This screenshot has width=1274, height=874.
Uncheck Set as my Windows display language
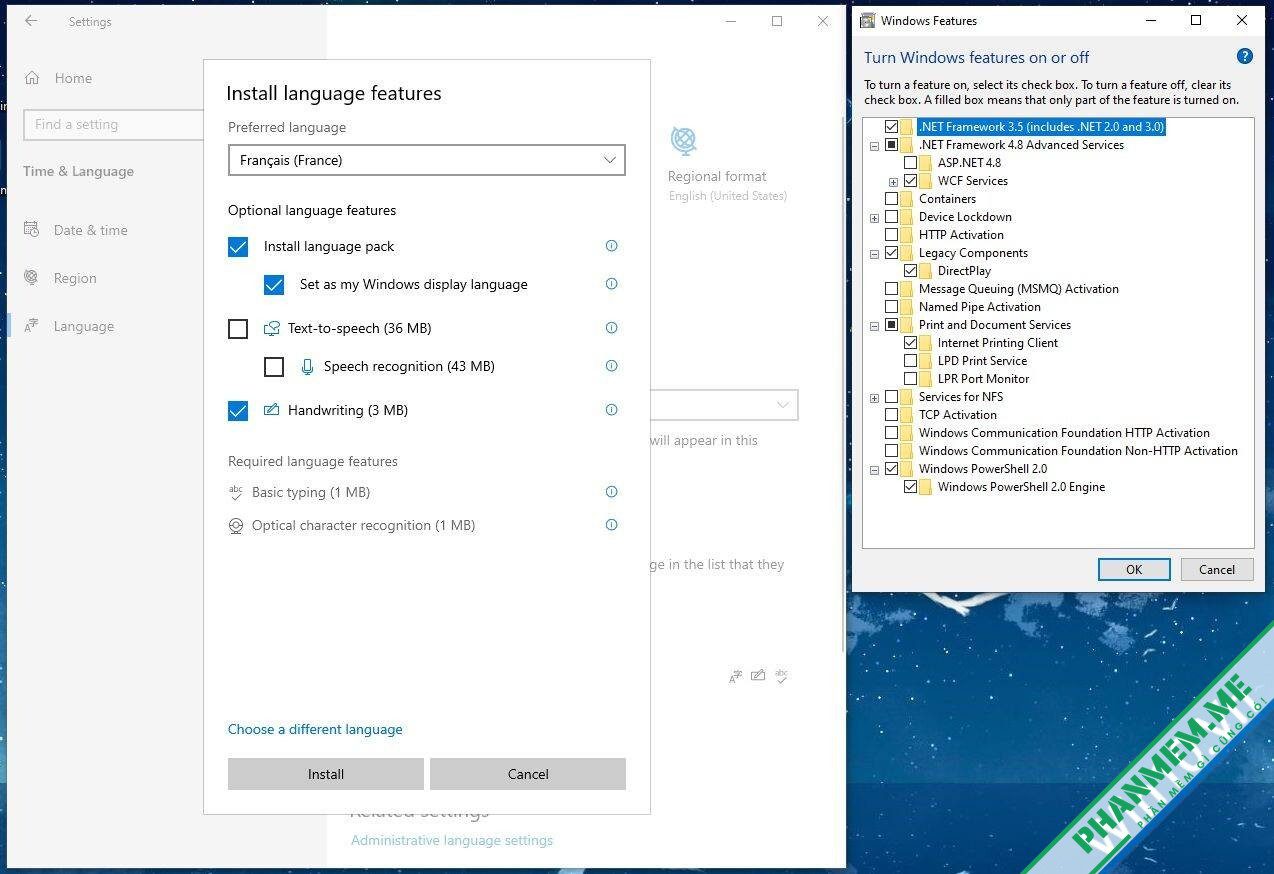point(274,285)
